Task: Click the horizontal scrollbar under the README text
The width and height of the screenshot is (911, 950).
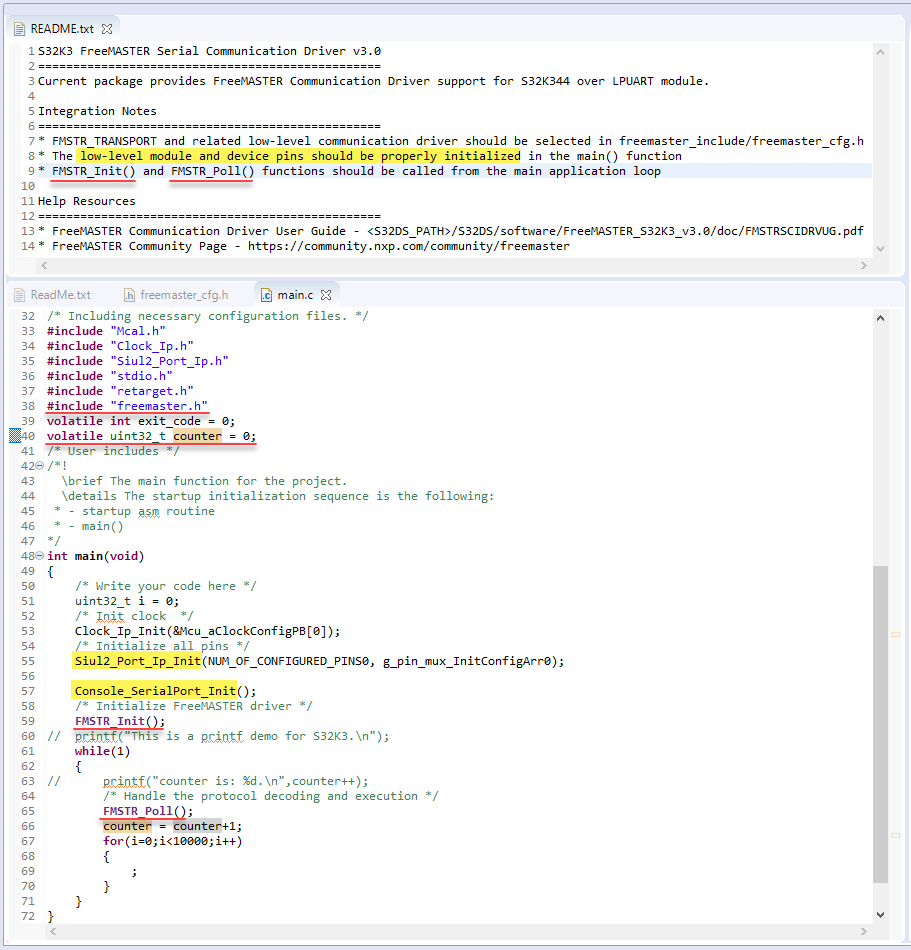Action: point(450,265)
